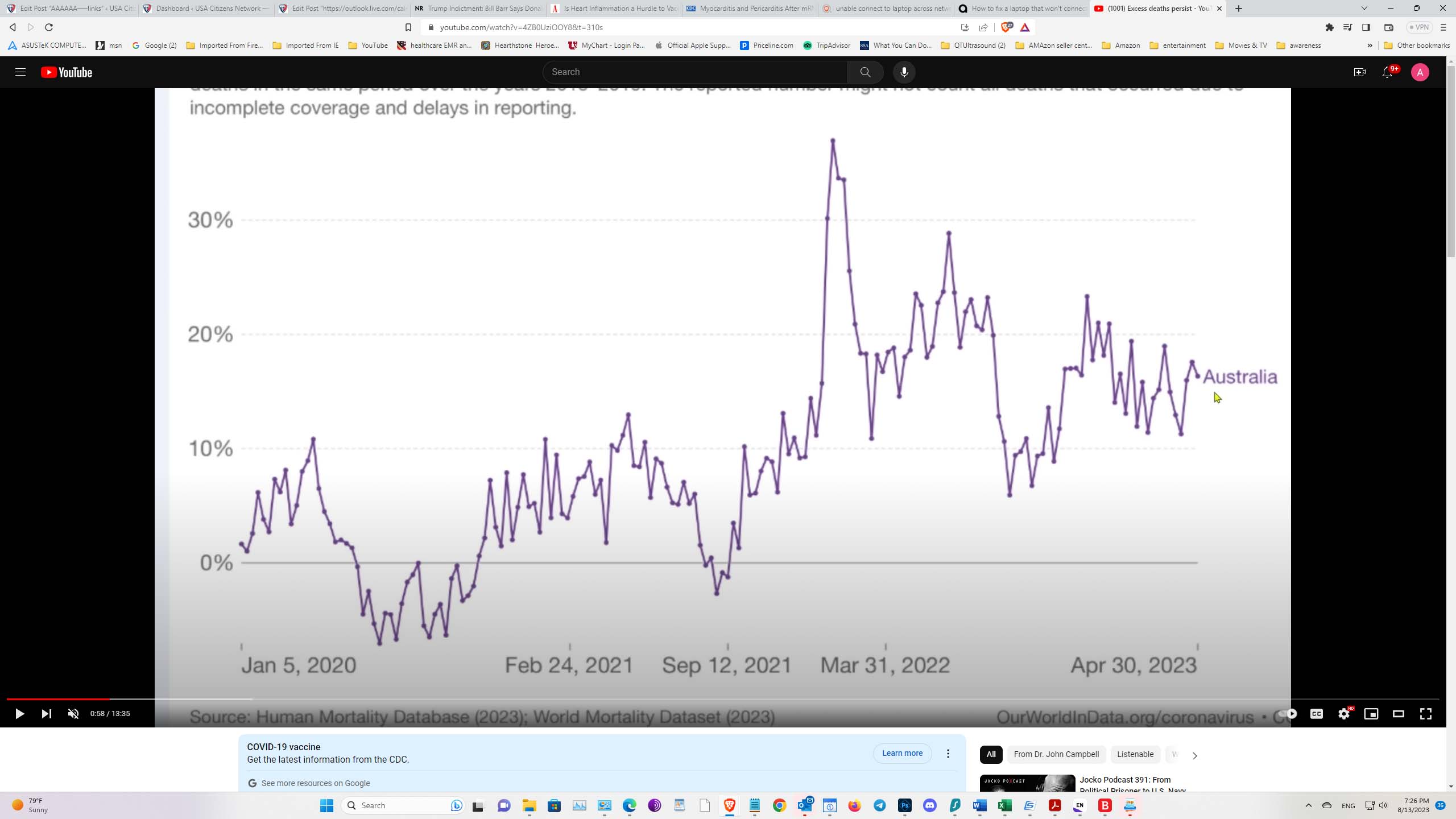Toggle Brave VPN button

(1419, 27)
